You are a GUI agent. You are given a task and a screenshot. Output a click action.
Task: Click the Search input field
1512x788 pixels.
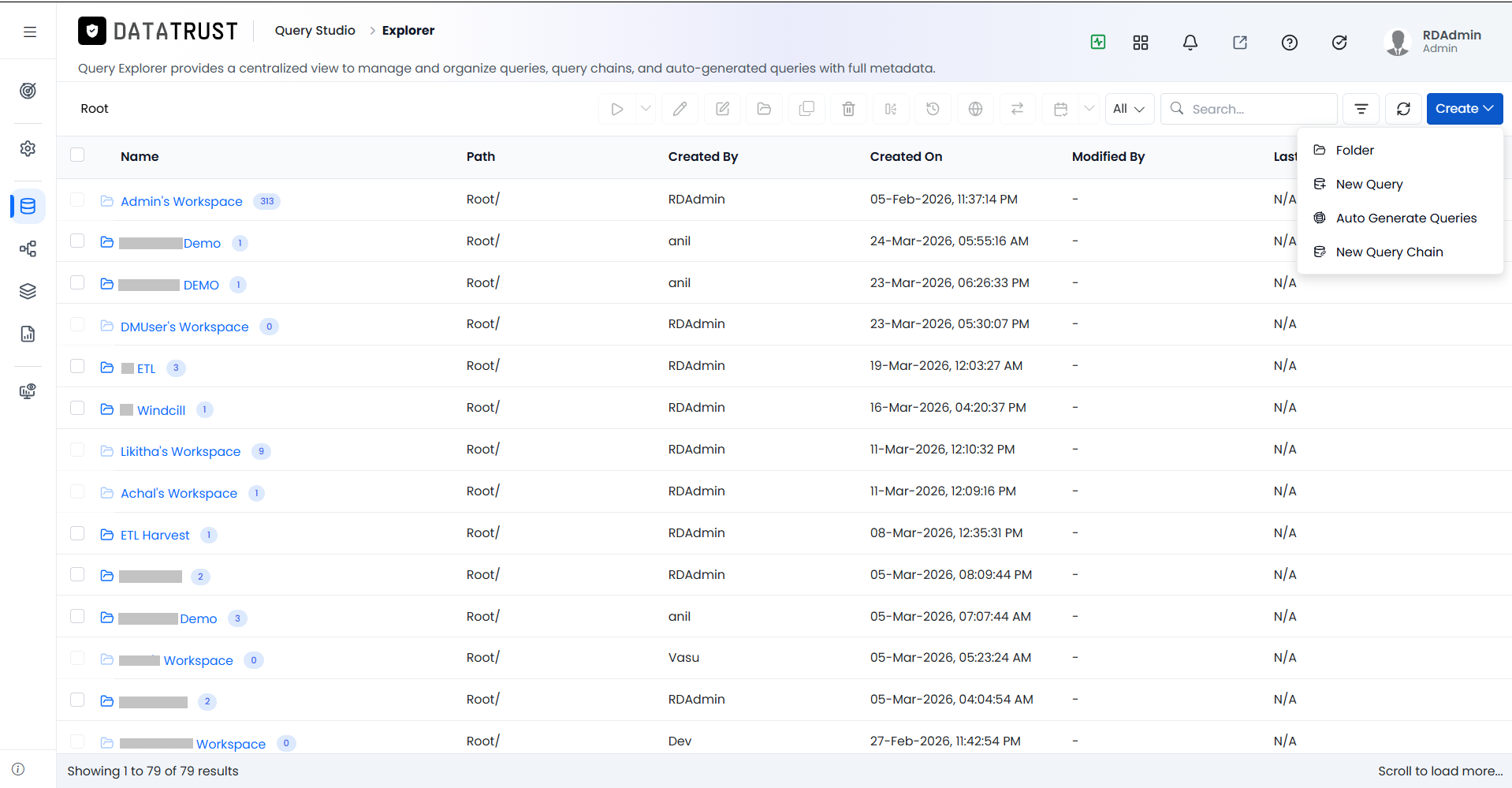[1249, 109]
